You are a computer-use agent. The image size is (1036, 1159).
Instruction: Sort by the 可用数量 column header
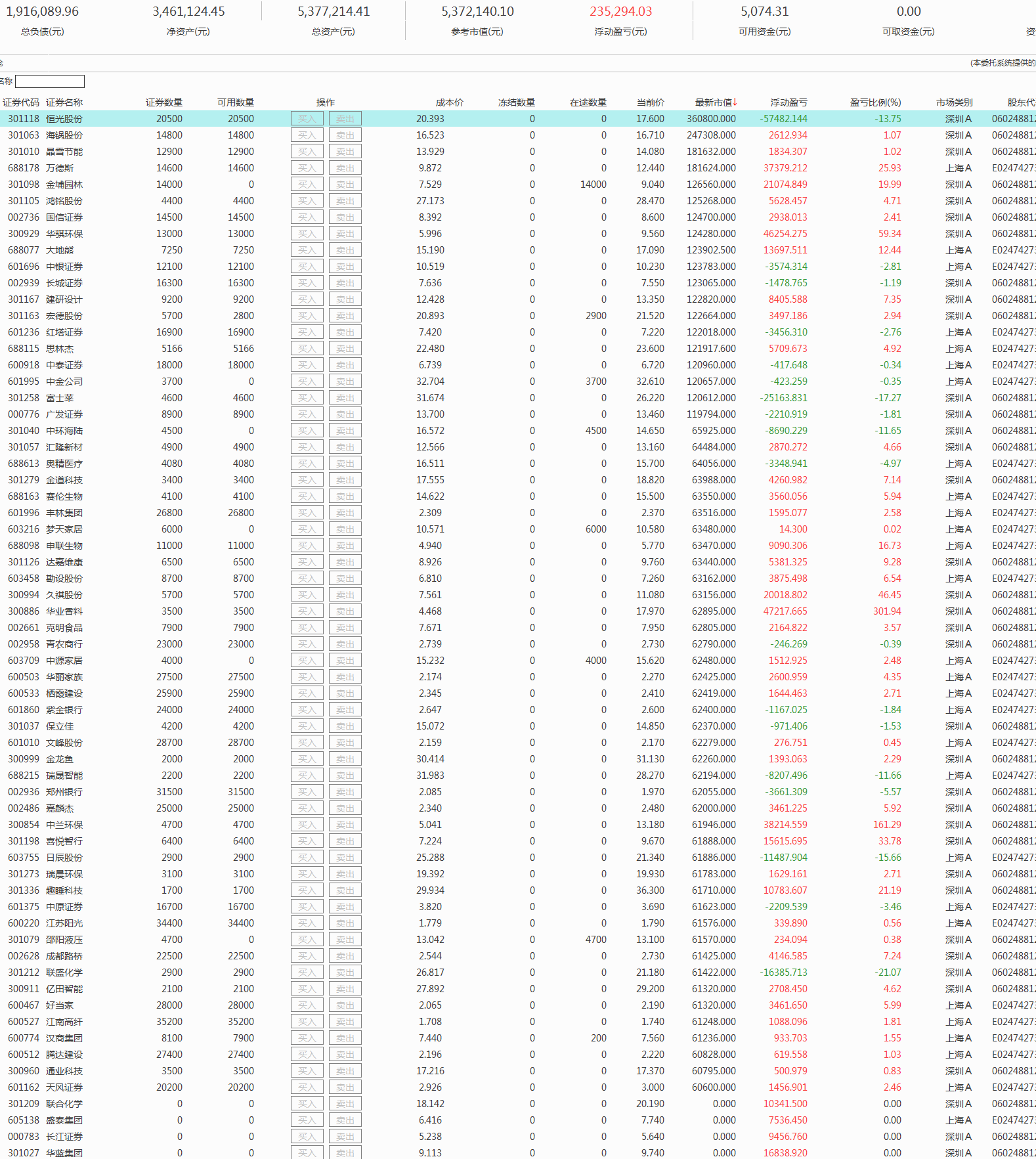click(x=236, y=102)
